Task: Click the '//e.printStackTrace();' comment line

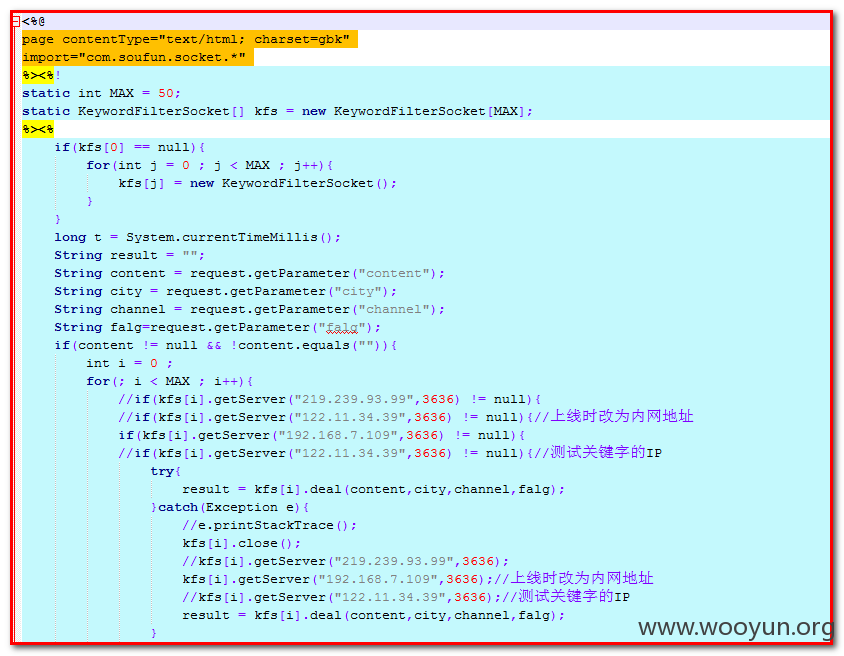Action: [x=270, y=525]
